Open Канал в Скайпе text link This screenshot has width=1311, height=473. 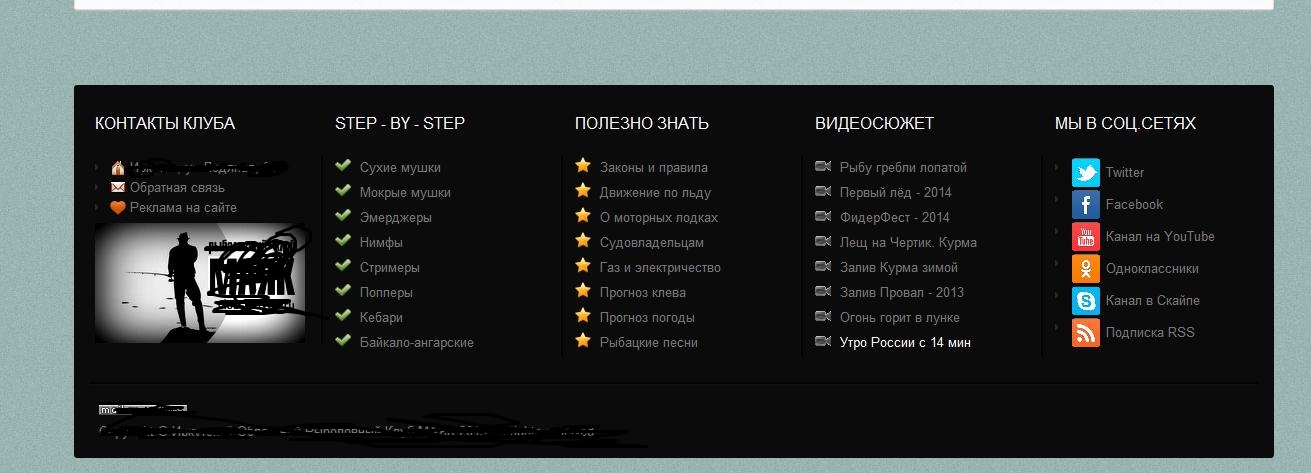point(1153,301)
